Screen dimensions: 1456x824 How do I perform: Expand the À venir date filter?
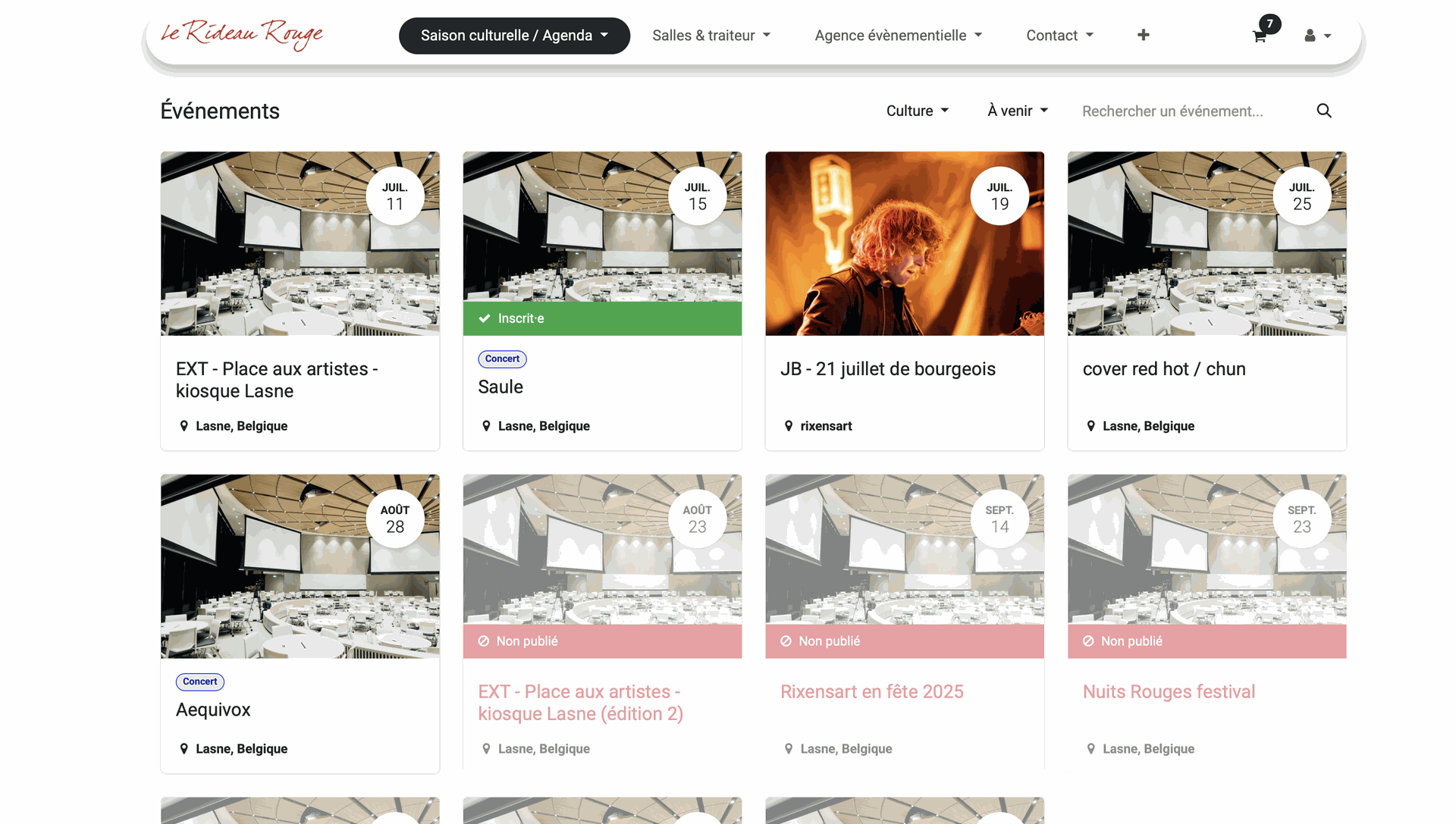(x=1018, y=111)
